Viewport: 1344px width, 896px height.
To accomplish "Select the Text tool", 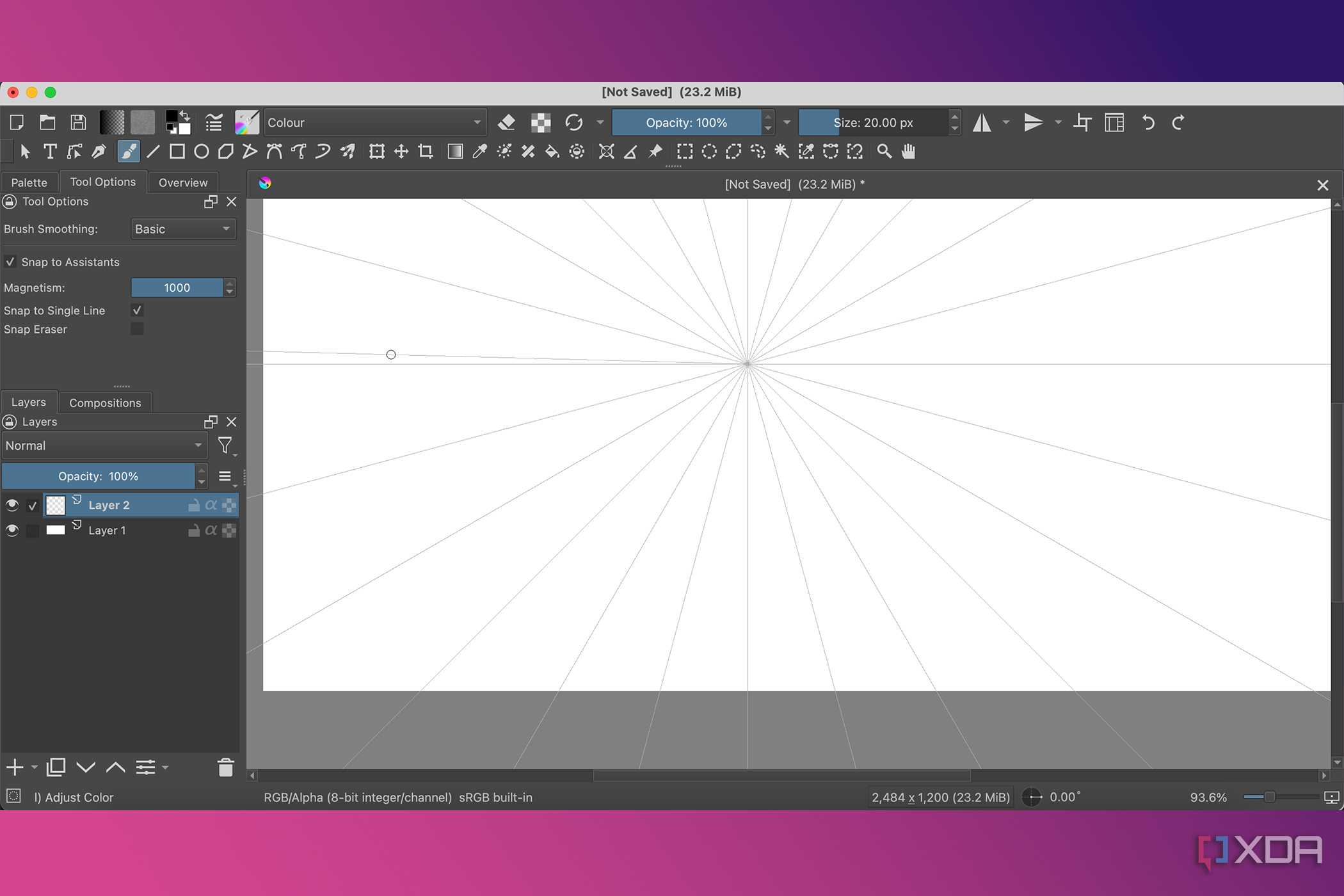I will 50,152.
